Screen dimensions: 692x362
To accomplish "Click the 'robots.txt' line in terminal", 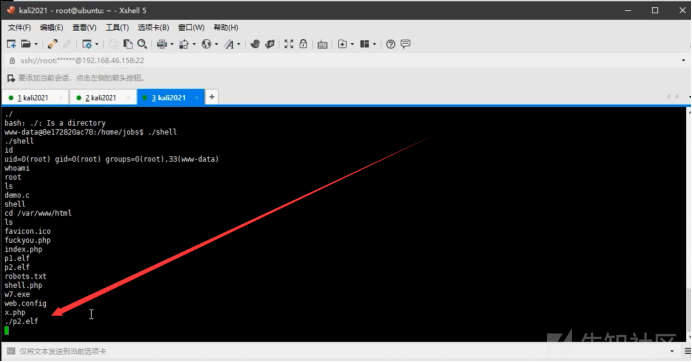I will (x=26, y=276).
